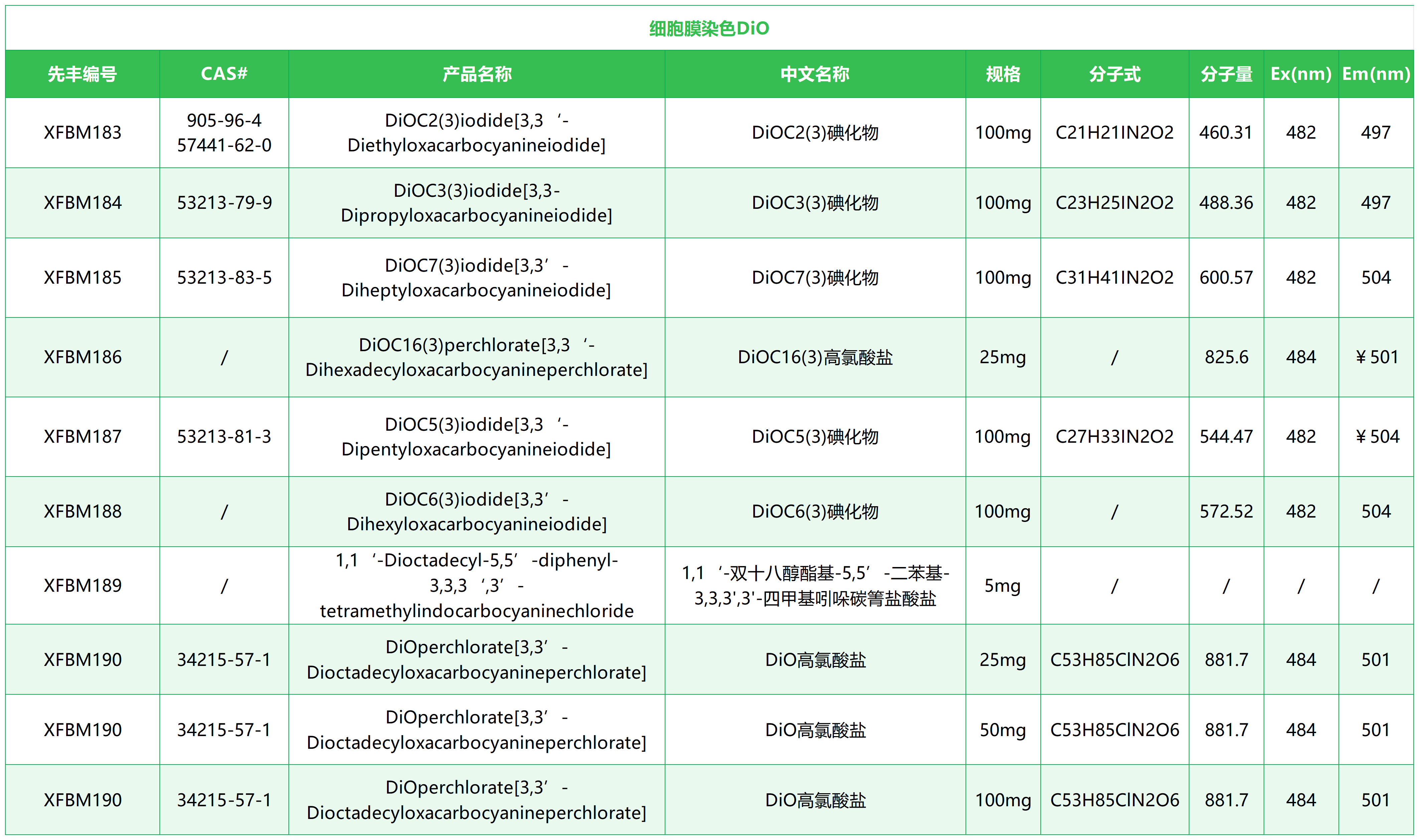
Task: Select the CAS# column header
Action: click(224, 74)
